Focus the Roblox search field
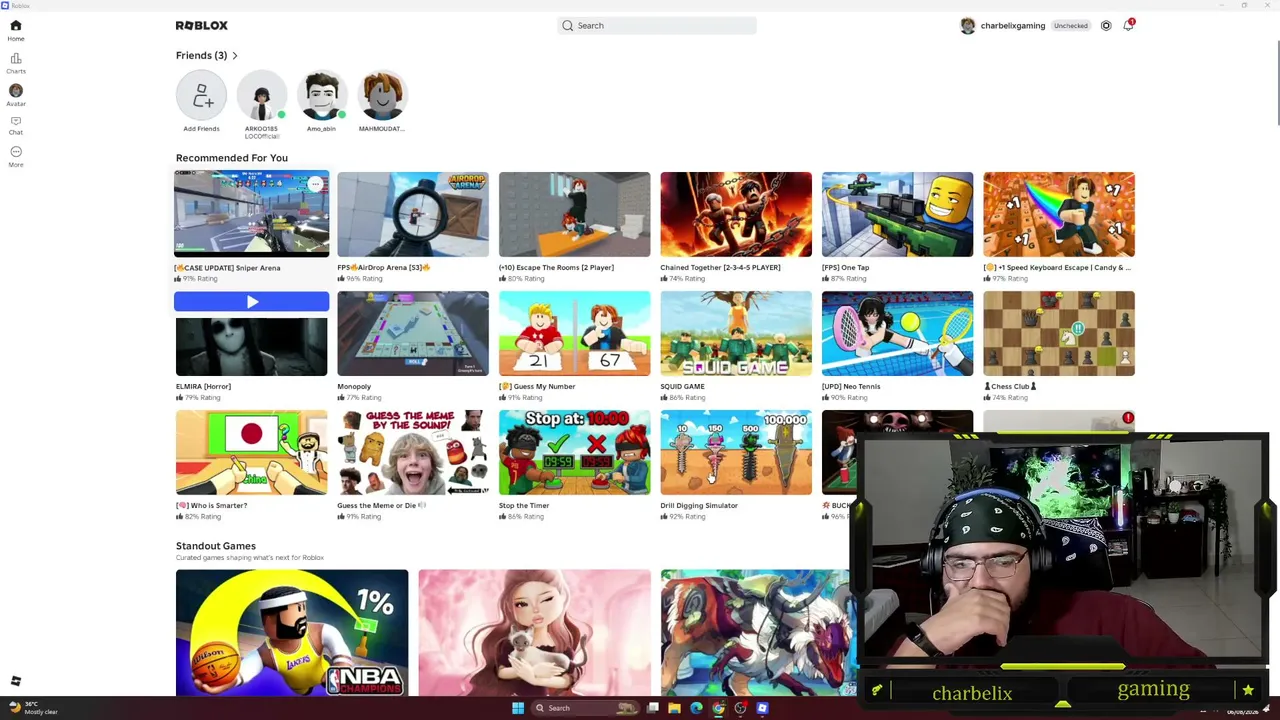 [x=657, y=25]
